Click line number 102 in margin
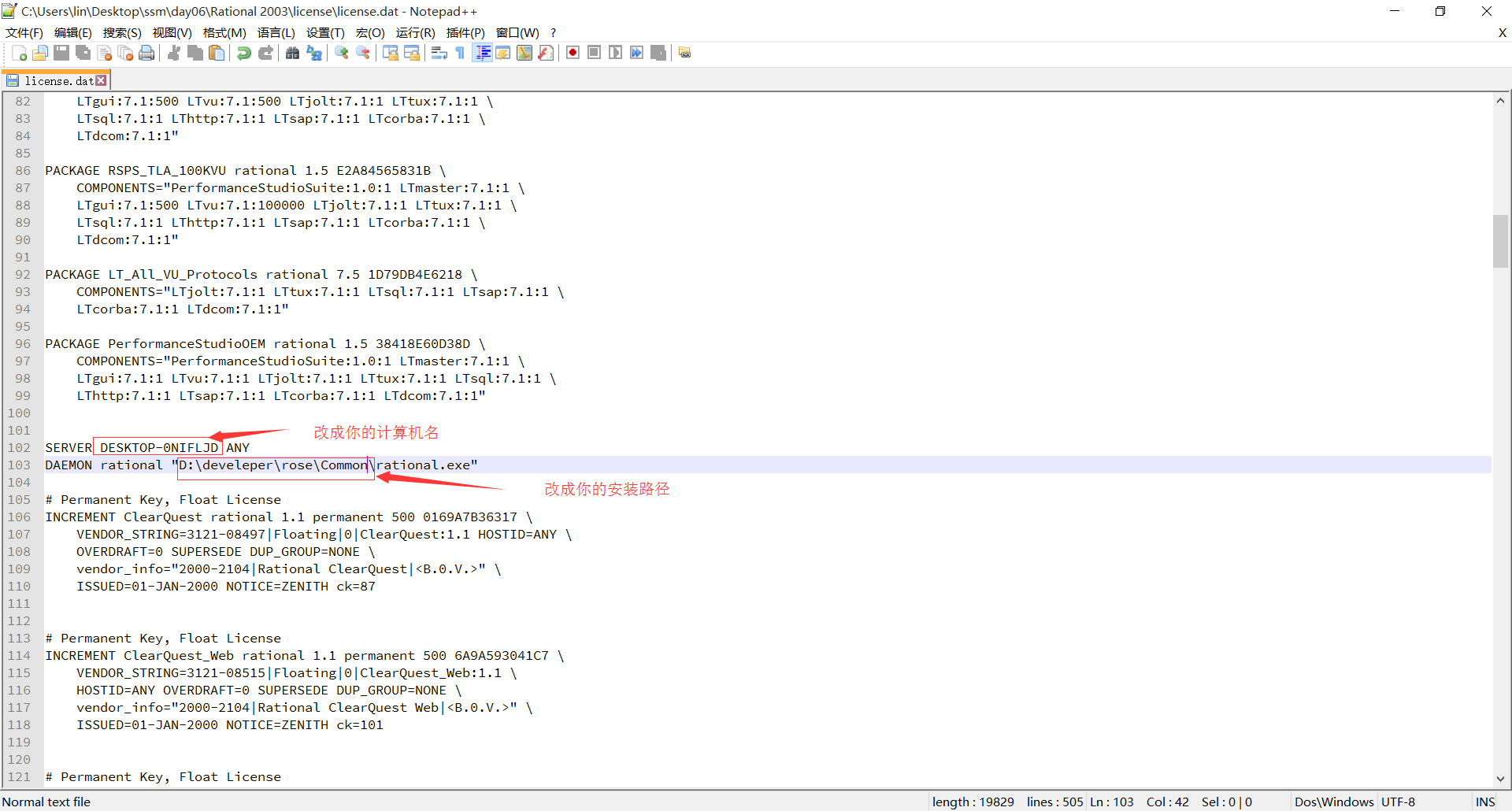 point(19,447)
